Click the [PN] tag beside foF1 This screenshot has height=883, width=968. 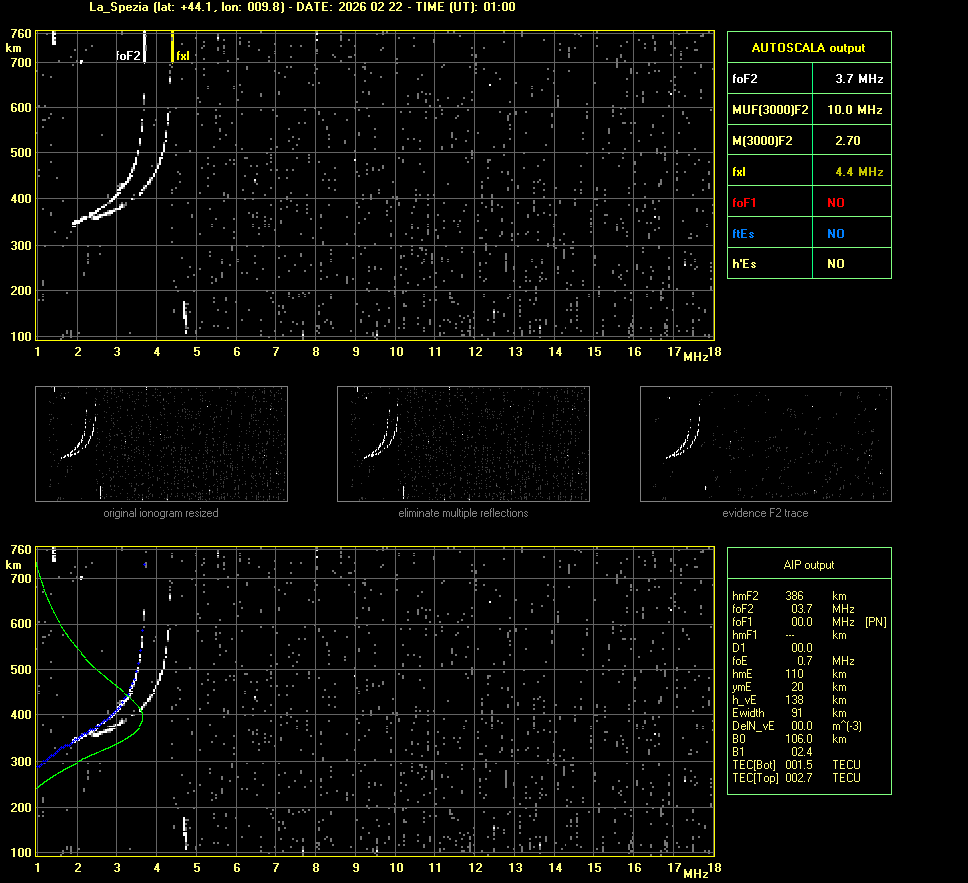(x=875, y=622)
